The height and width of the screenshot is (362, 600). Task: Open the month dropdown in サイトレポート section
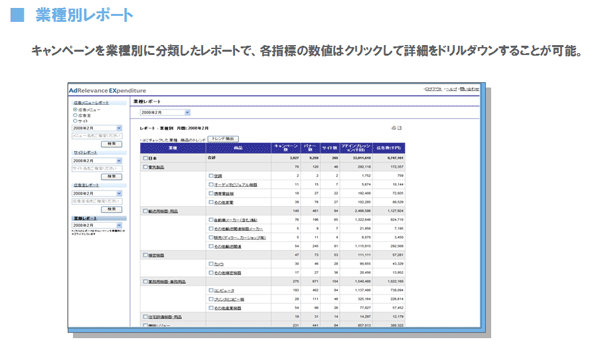click(x=97, y=161)
